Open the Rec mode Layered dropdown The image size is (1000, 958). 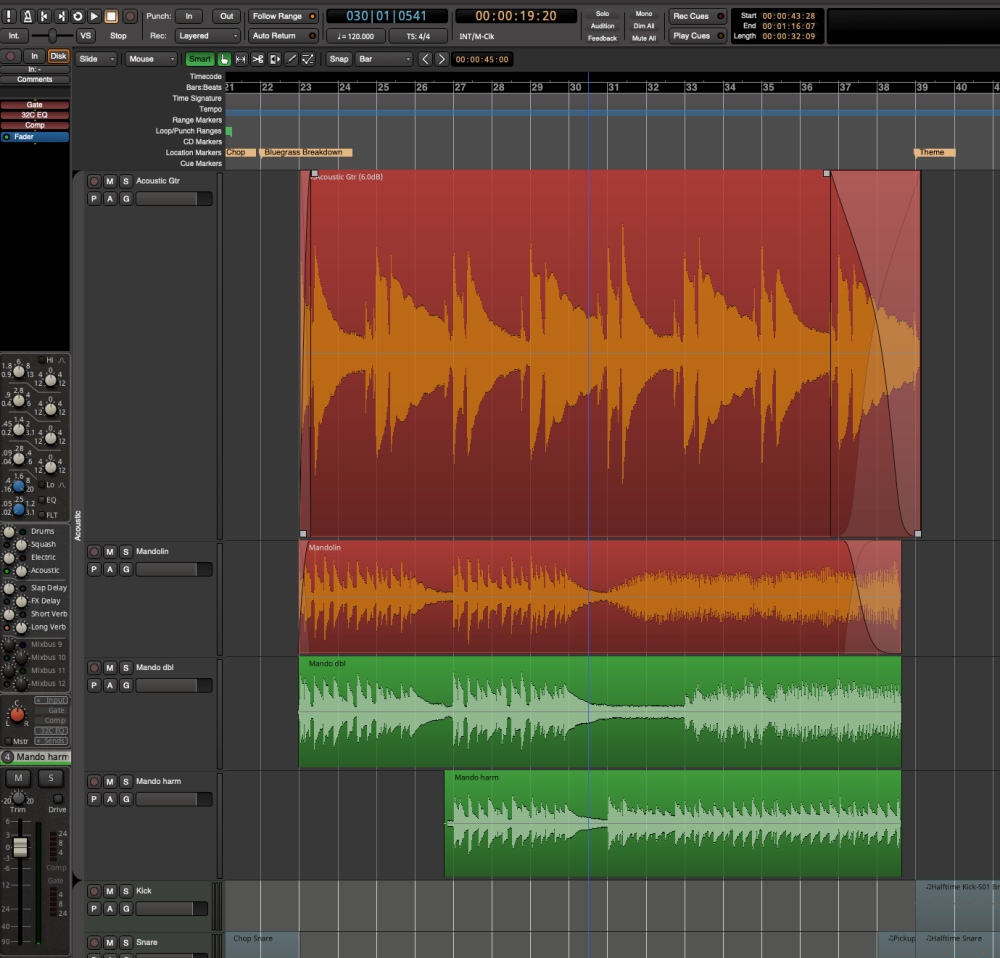[207, 35]
